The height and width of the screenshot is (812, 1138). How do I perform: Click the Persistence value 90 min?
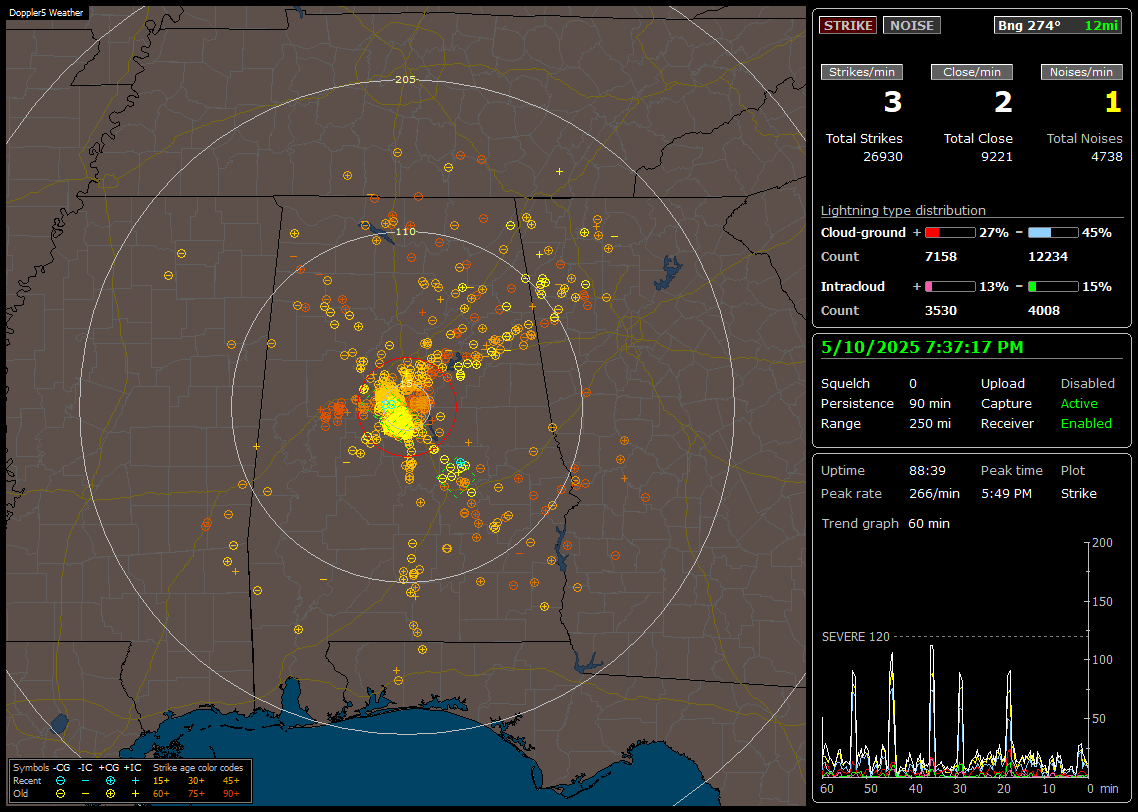930,404
